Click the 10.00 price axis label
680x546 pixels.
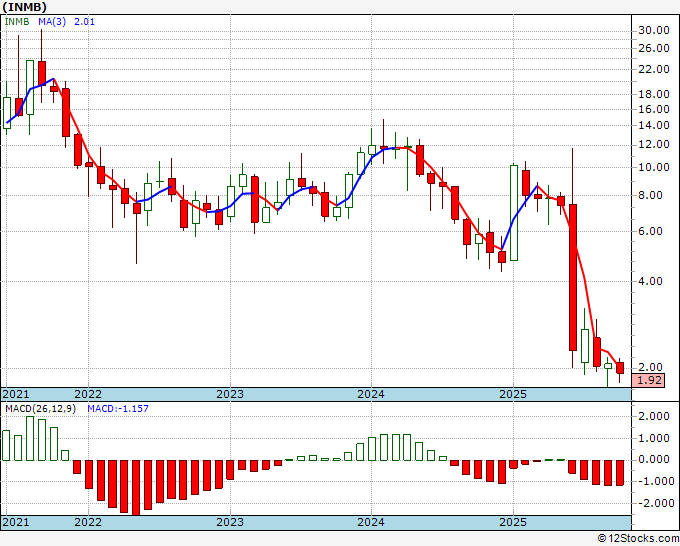click(x=654, y=167)
